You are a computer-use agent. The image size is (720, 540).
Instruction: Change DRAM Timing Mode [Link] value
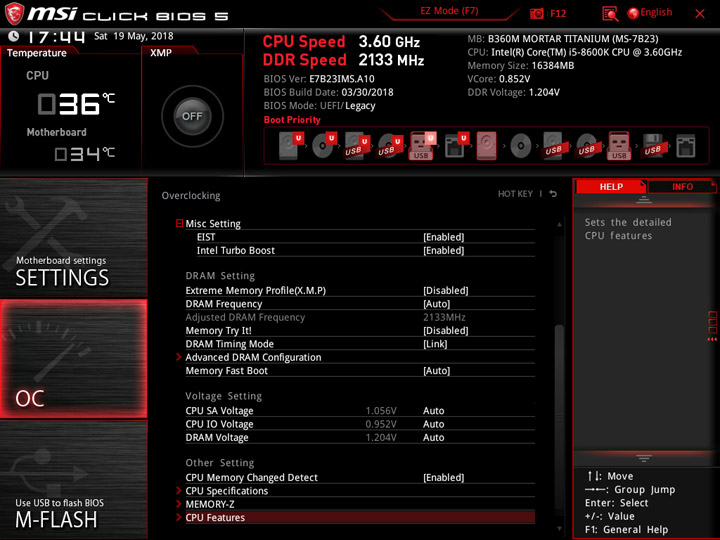pyautogui.click(x=435, y=344)
